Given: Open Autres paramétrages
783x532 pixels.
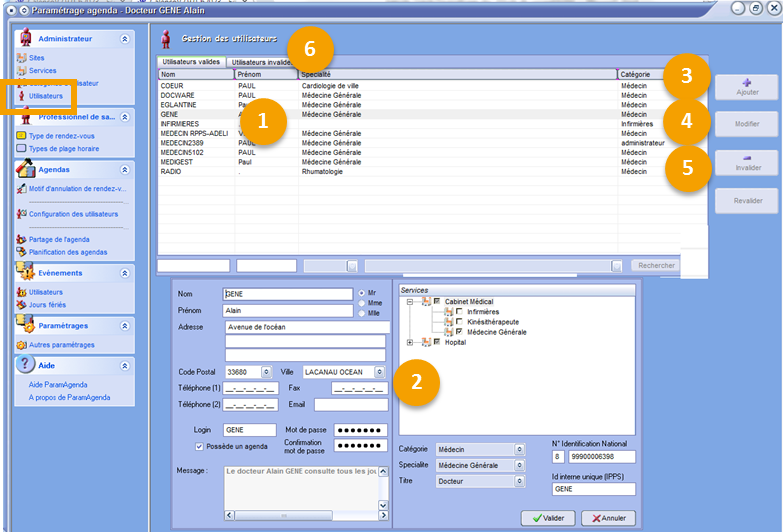Looking at the screenshot, I should pos(61,345).
